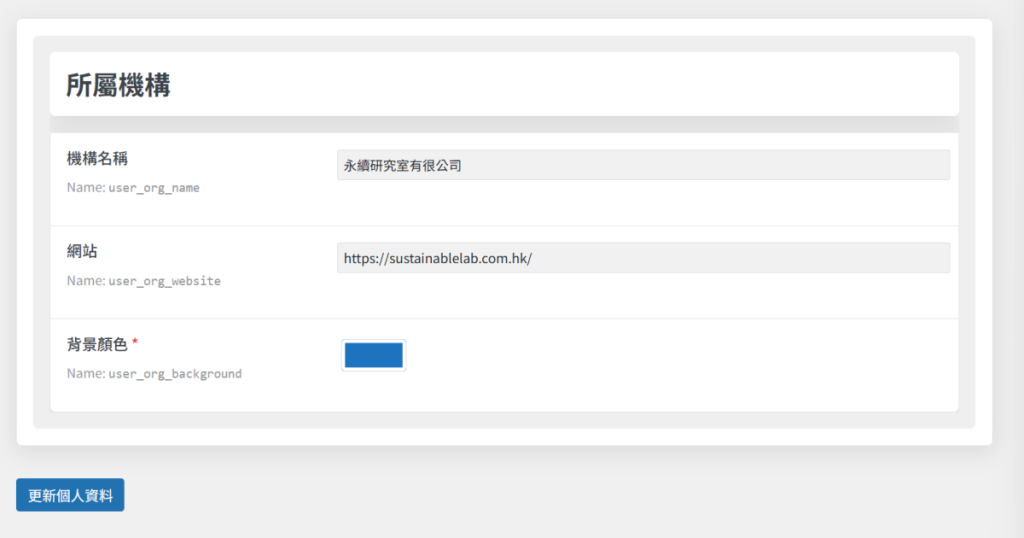Click the red required asterisk

coord(136,343)
